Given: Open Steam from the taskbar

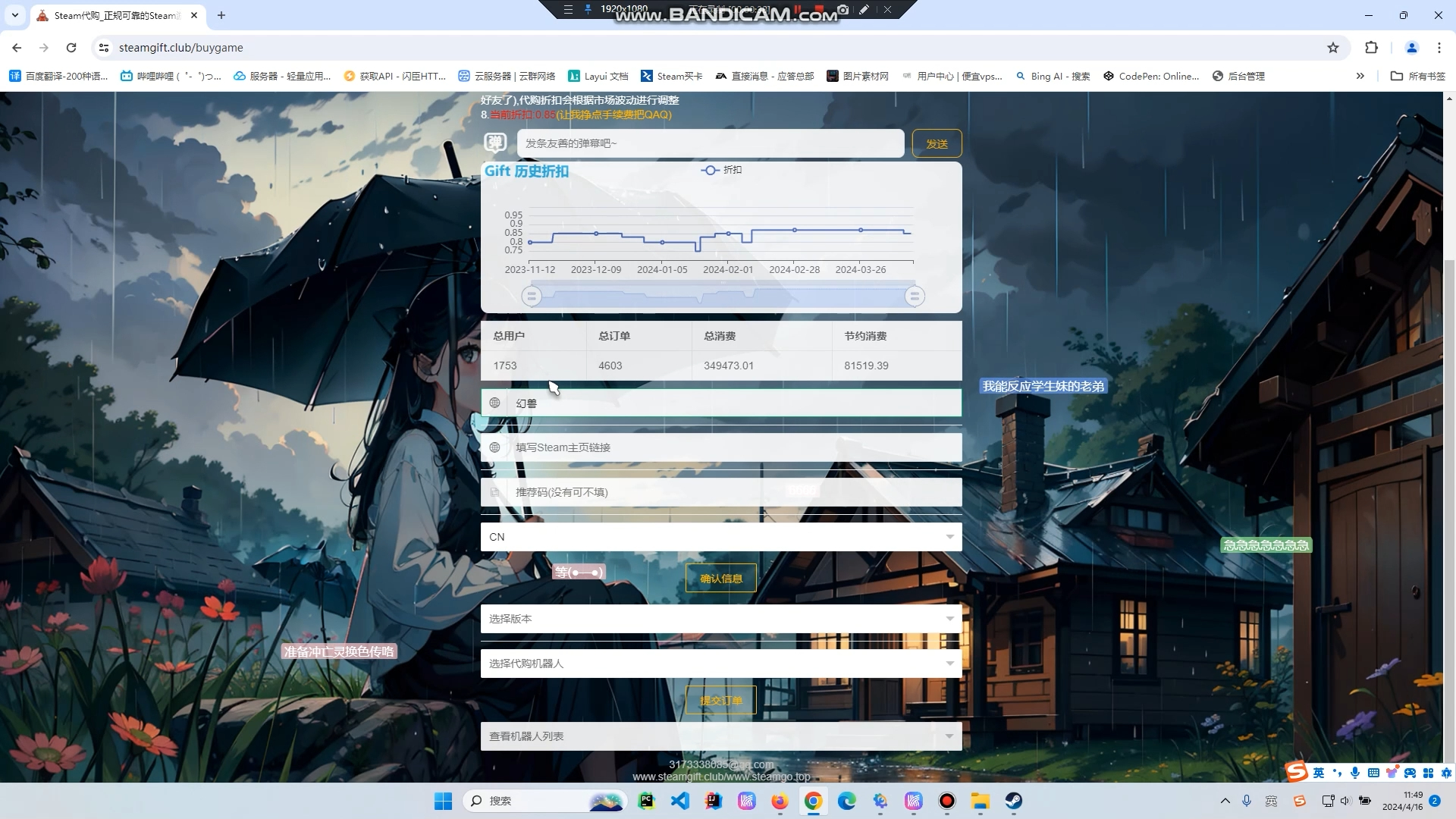Looking at the screenshot, I should pyautogui.click(x=1013, y=801).
